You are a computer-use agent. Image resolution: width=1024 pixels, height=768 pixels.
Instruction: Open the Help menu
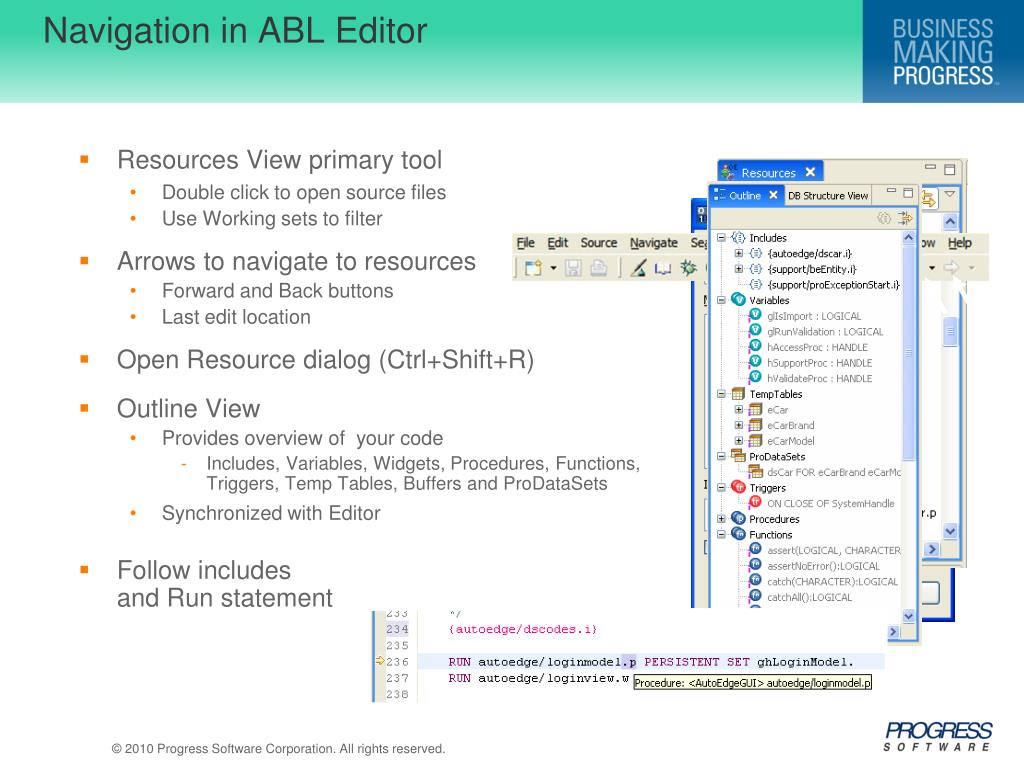point(959,243)
